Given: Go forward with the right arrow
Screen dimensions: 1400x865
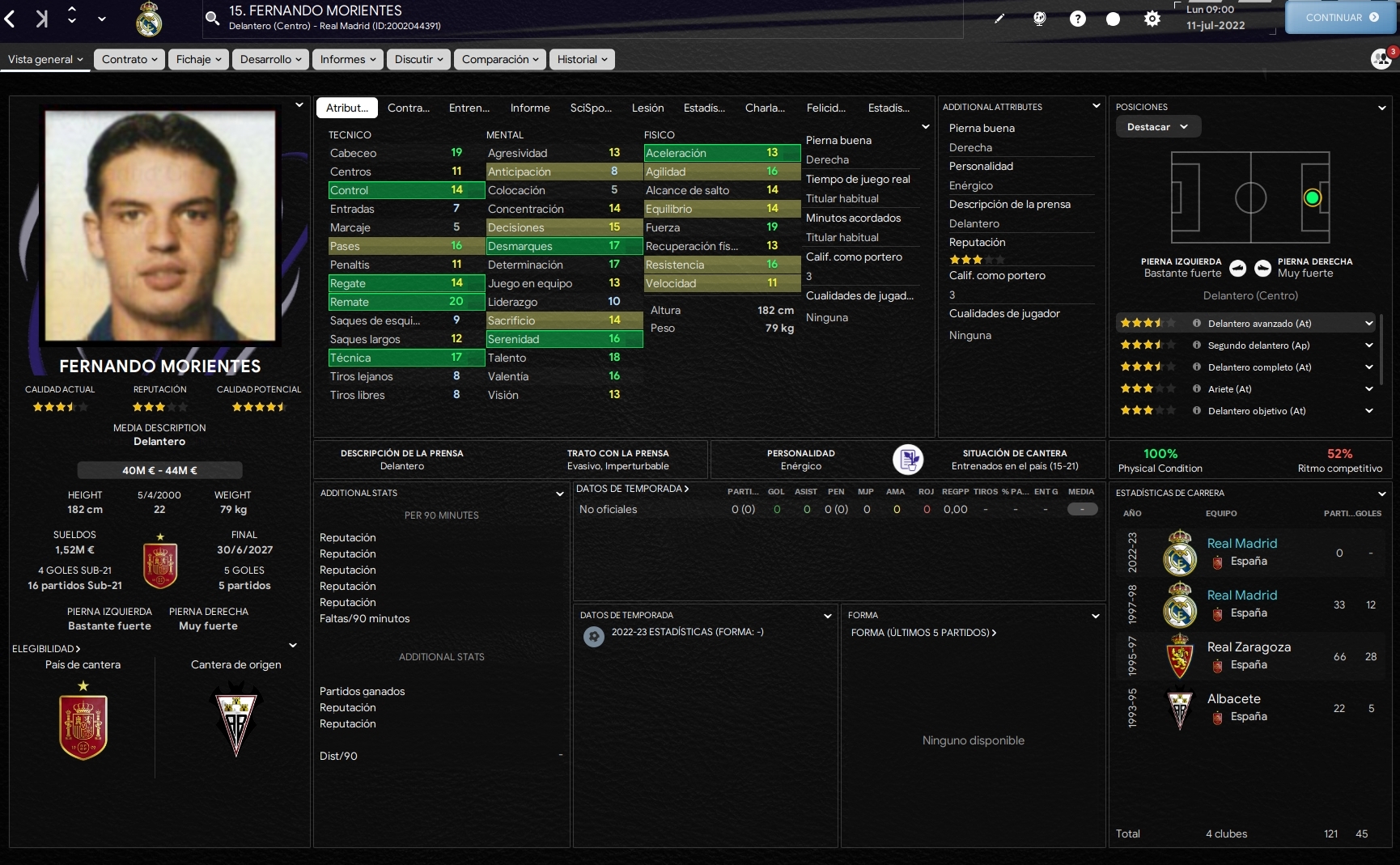Looking at the screenshot, I should point(42,18).
